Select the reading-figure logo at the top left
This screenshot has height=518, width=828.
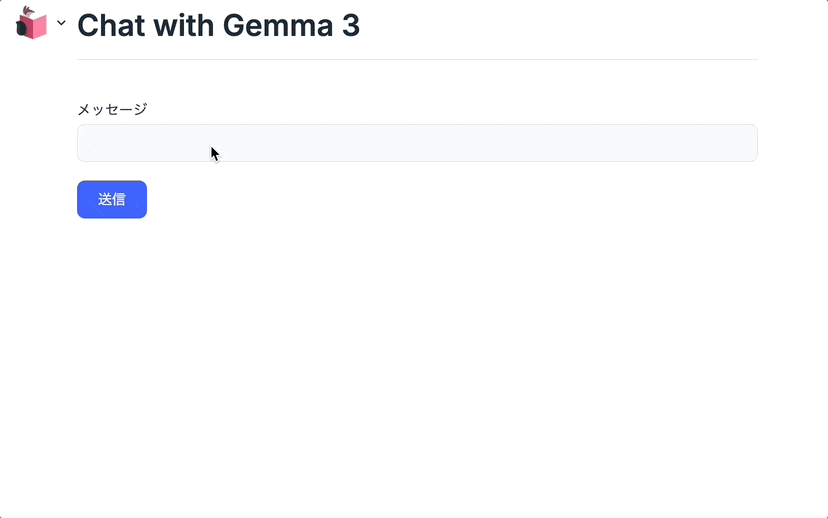32,24
